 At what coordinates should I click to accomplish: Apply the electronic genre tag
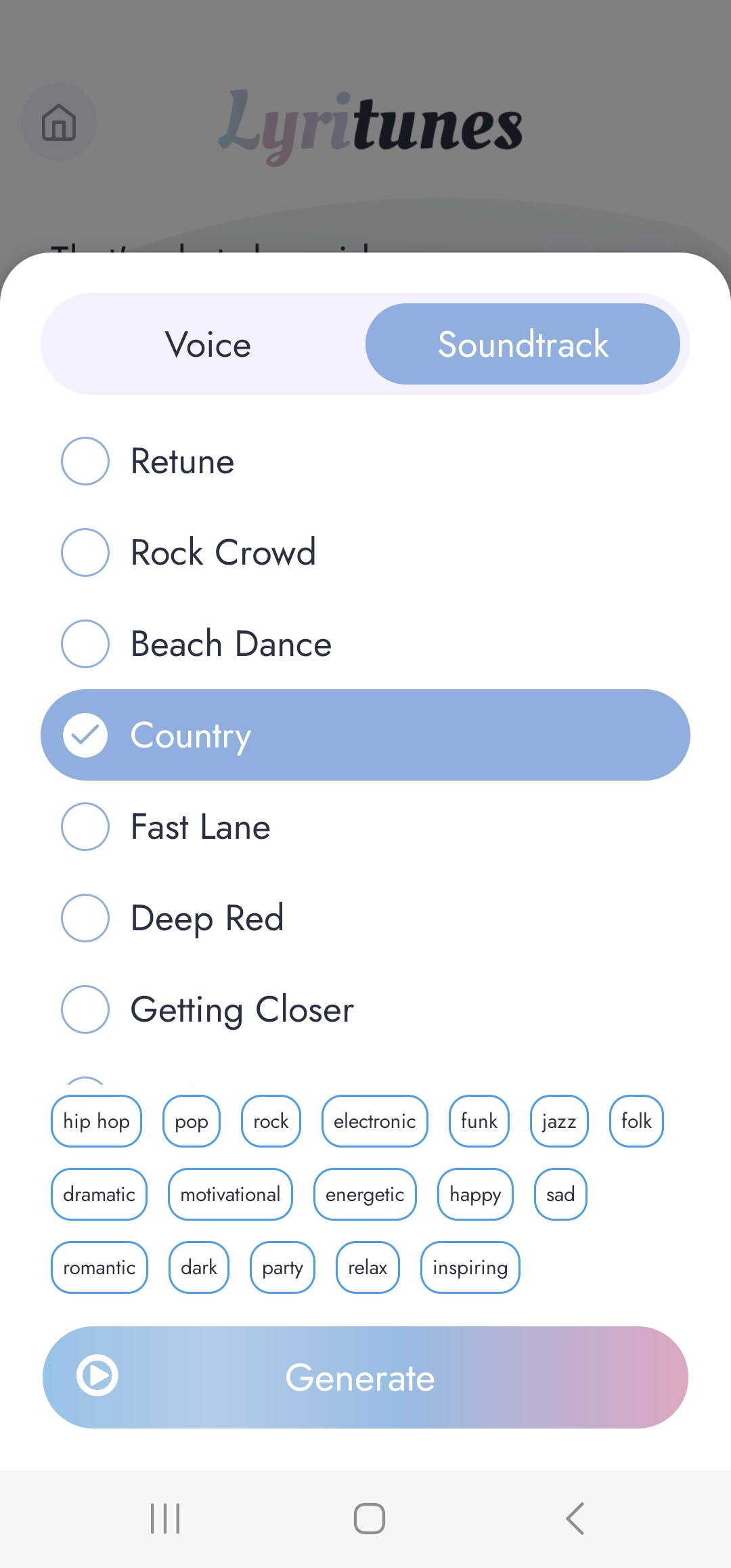374,1121
